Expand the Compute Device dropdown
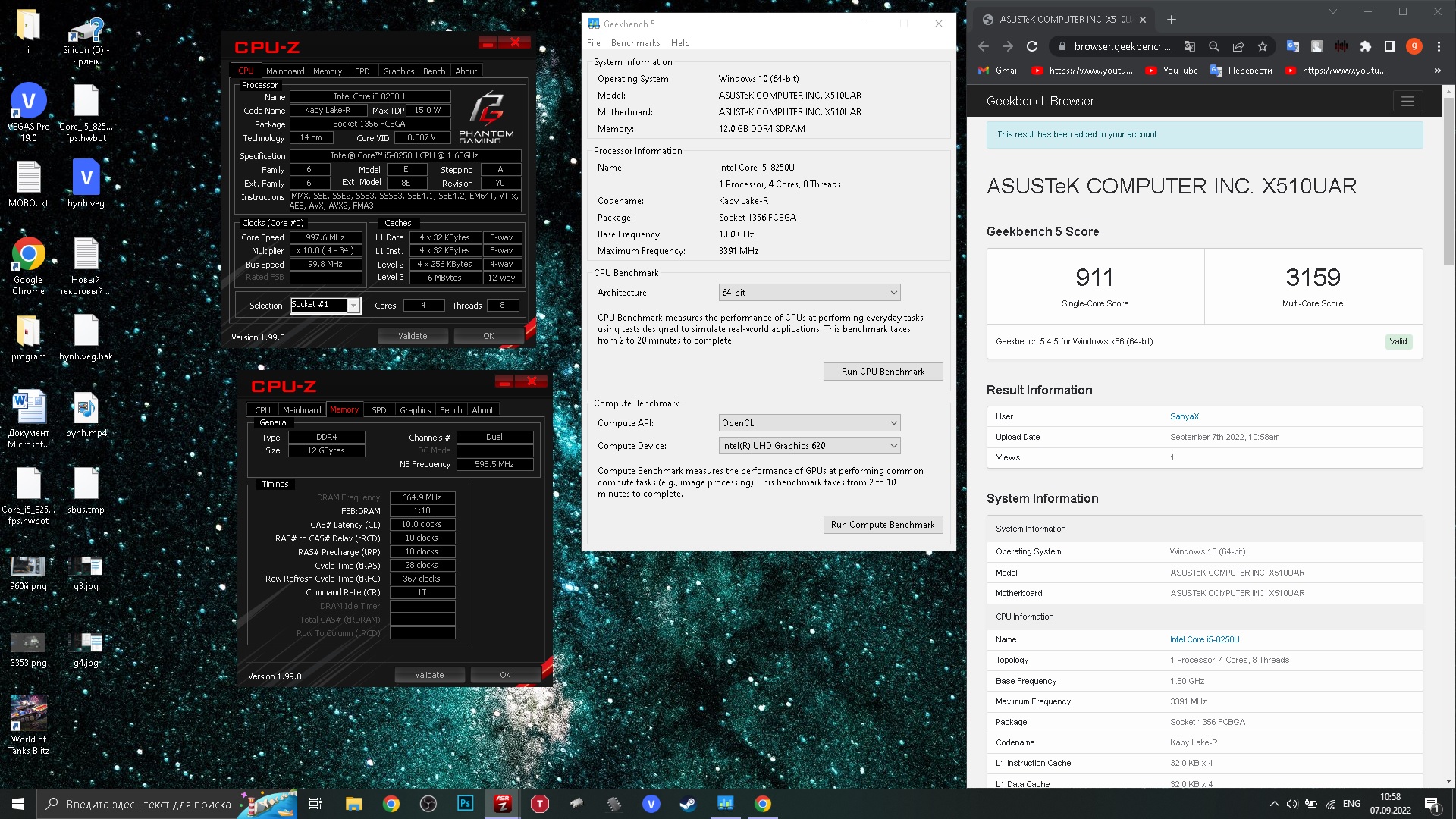This screenshot has width=1456, height=819. (x=809, y=446)
